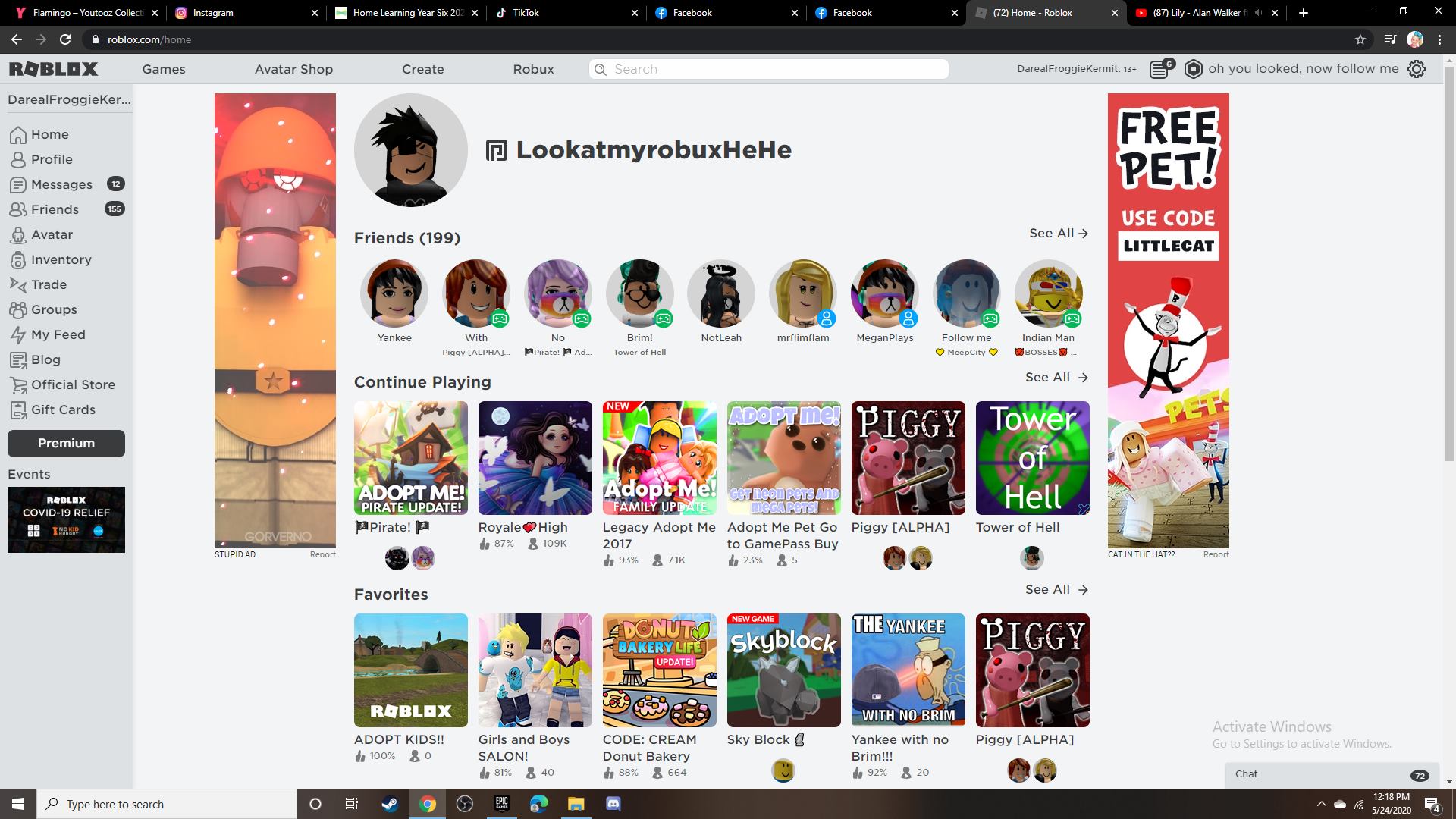Open the Tower of Hell game thumbnail
Screen dimensions: 1456x819
tap(1033, 458)
